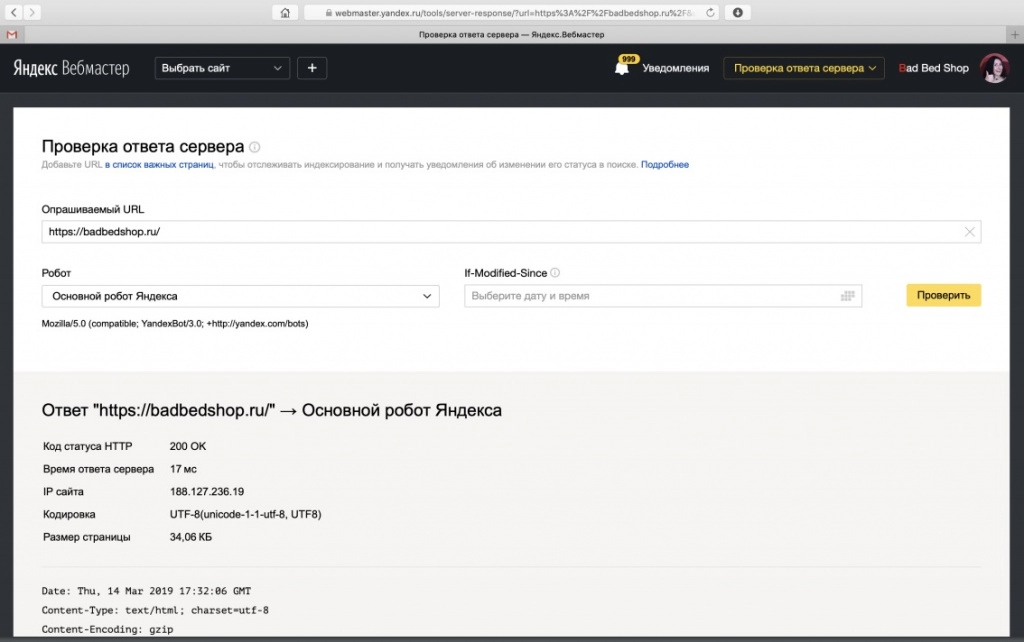
Task: Open the user profile avatar
Action: (994, 68)
